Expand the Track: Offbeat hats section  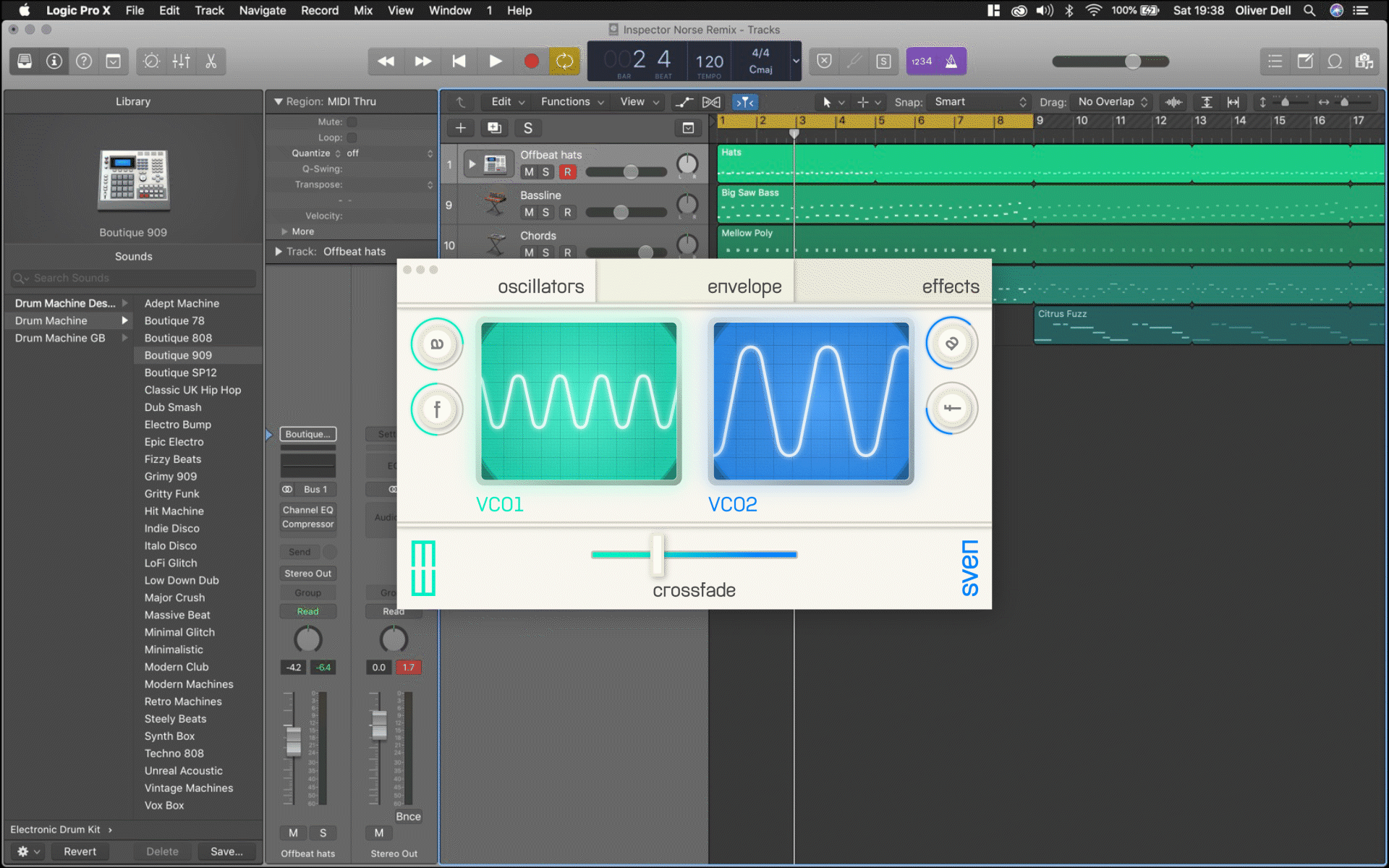(x=279, y=252)
